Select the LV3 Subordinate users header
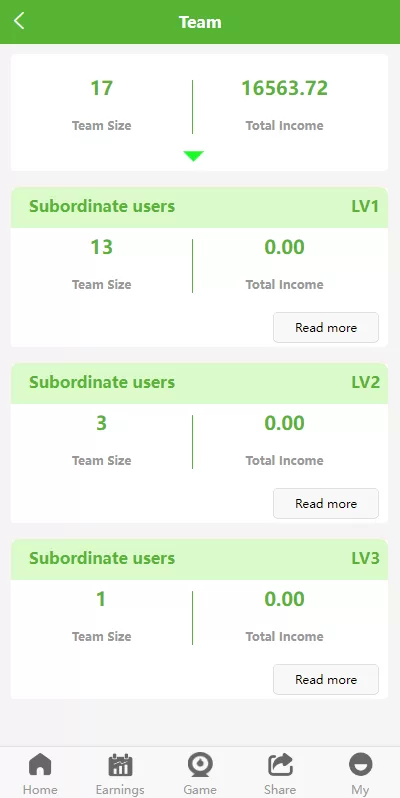This screenshot has height=798, width=400. [x=199, y=559]
